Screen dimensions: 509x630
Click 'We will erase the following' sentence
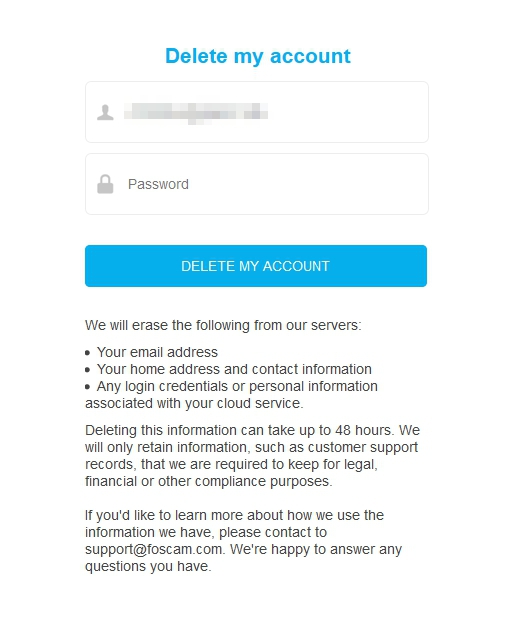[x=223, y=325]
